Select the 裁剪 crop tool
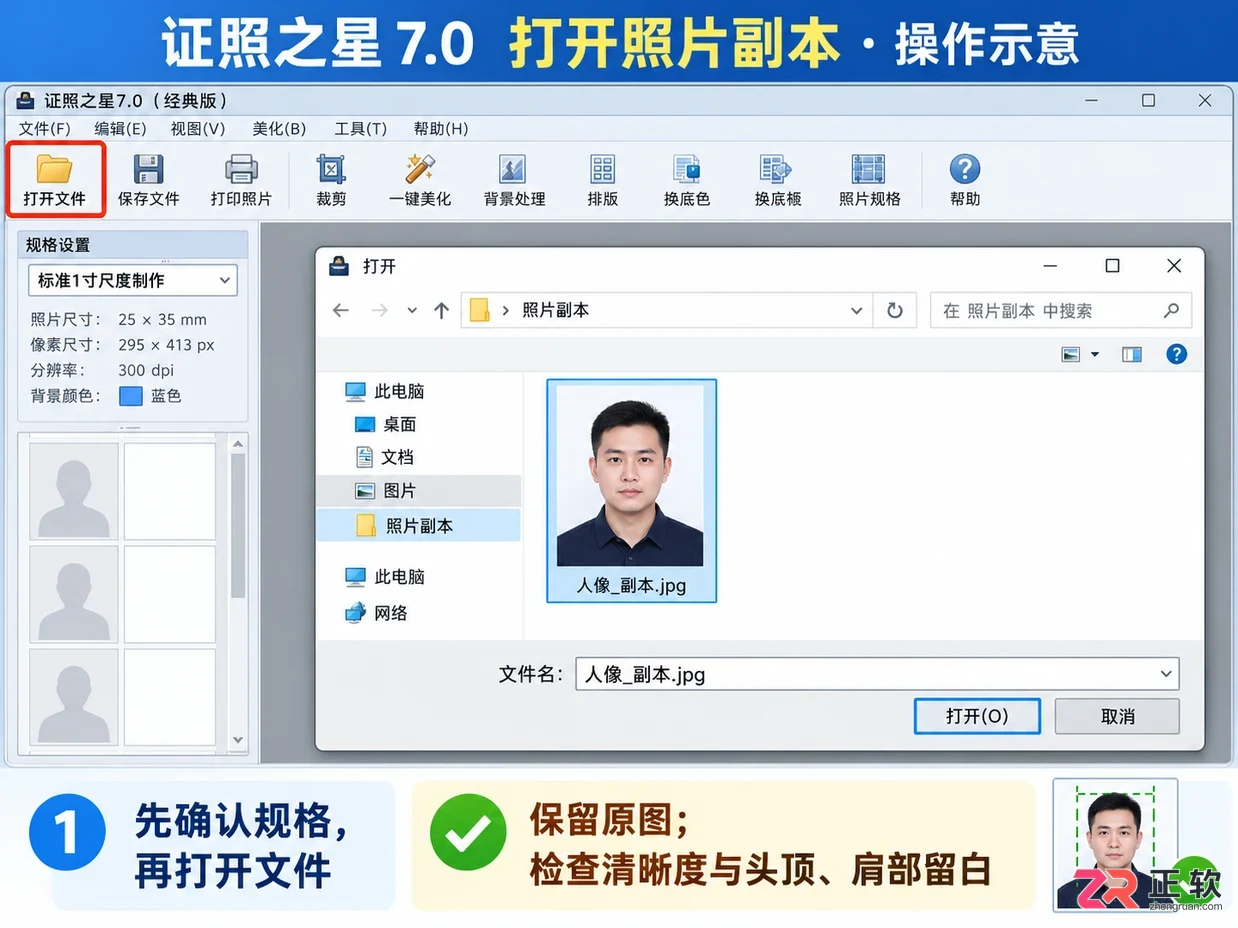Viewport: 1238px width, 928px height. tap(331, 180)
